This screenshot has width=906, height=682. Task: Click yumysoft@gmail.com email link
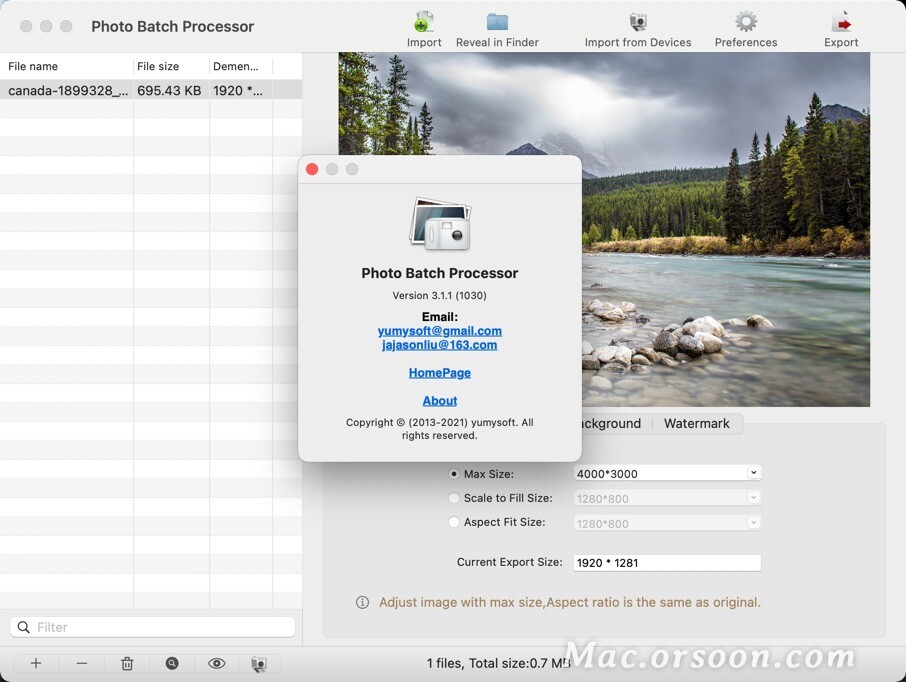(x=440, y=331)
